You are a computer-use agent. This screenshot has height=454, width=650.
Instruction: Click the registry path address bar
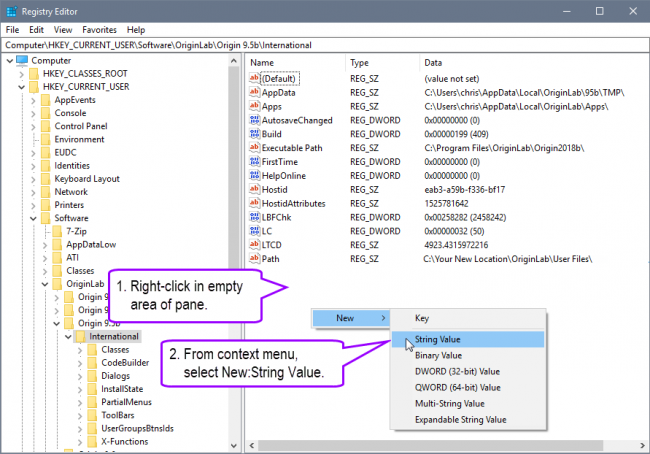point(325,45)
